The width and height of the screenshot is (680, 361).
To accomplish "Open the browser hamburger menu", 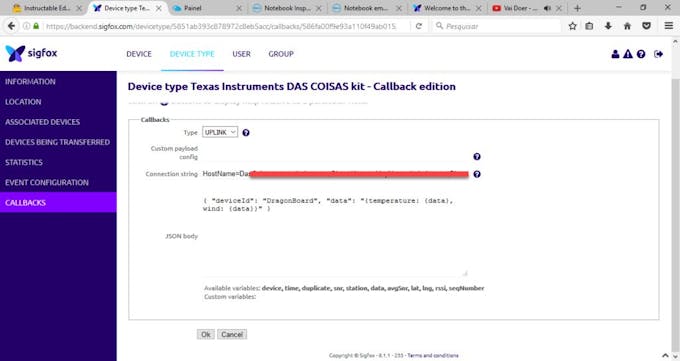I will tap(669, 26).
